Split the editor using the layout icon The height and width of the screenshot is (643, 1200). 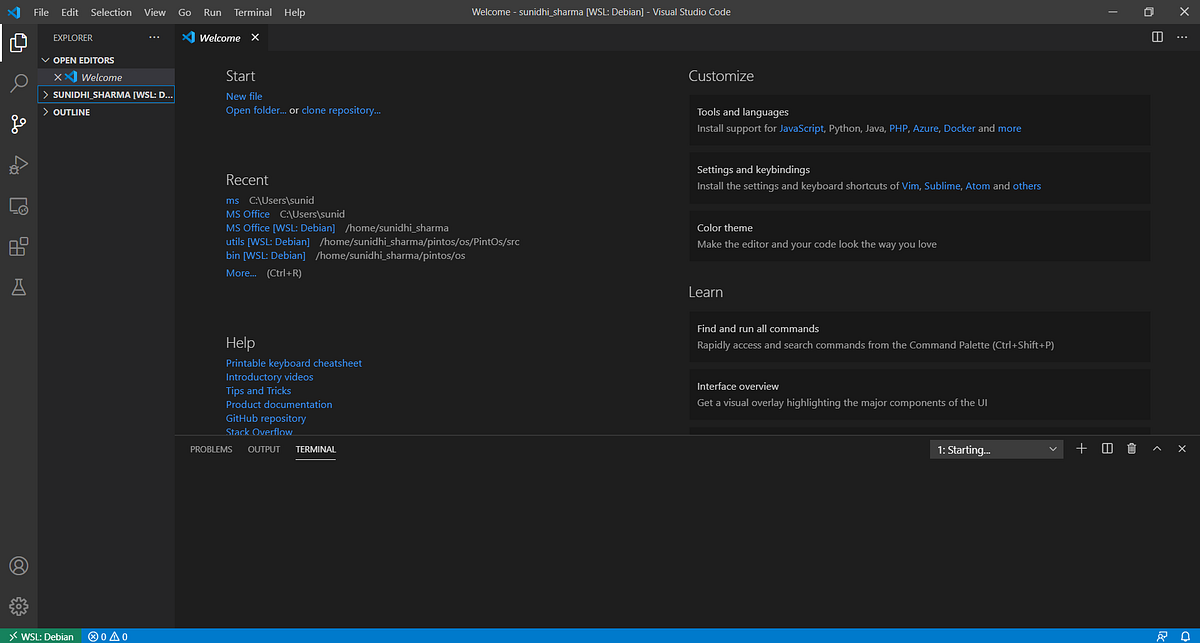tap(1157, 37)
